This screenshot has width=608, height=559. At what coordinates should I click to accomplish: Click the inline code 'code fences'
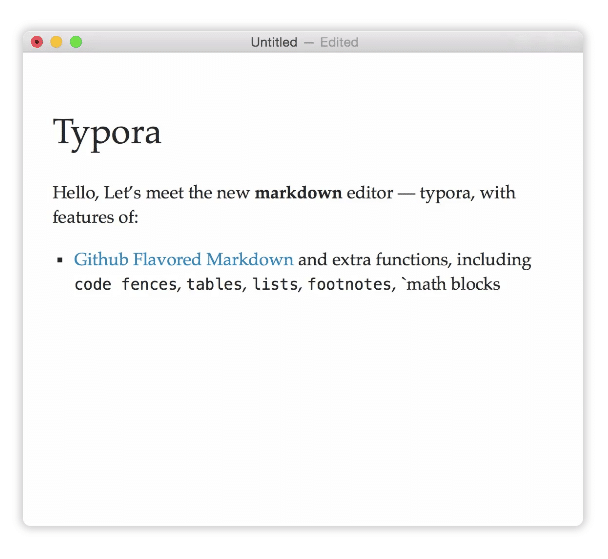[126, 284]
